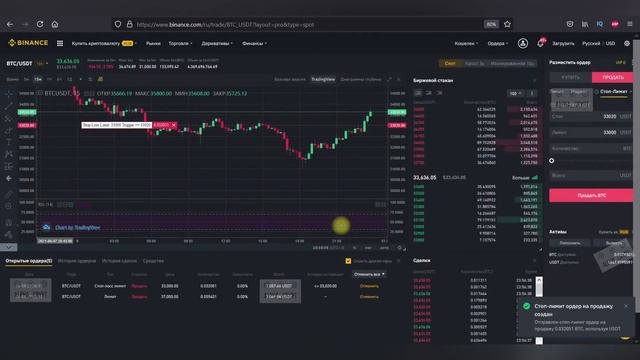This screenshot has width=640, height=360.
Task: Select the red Sell tab
Action: click(x=613, y=77)
